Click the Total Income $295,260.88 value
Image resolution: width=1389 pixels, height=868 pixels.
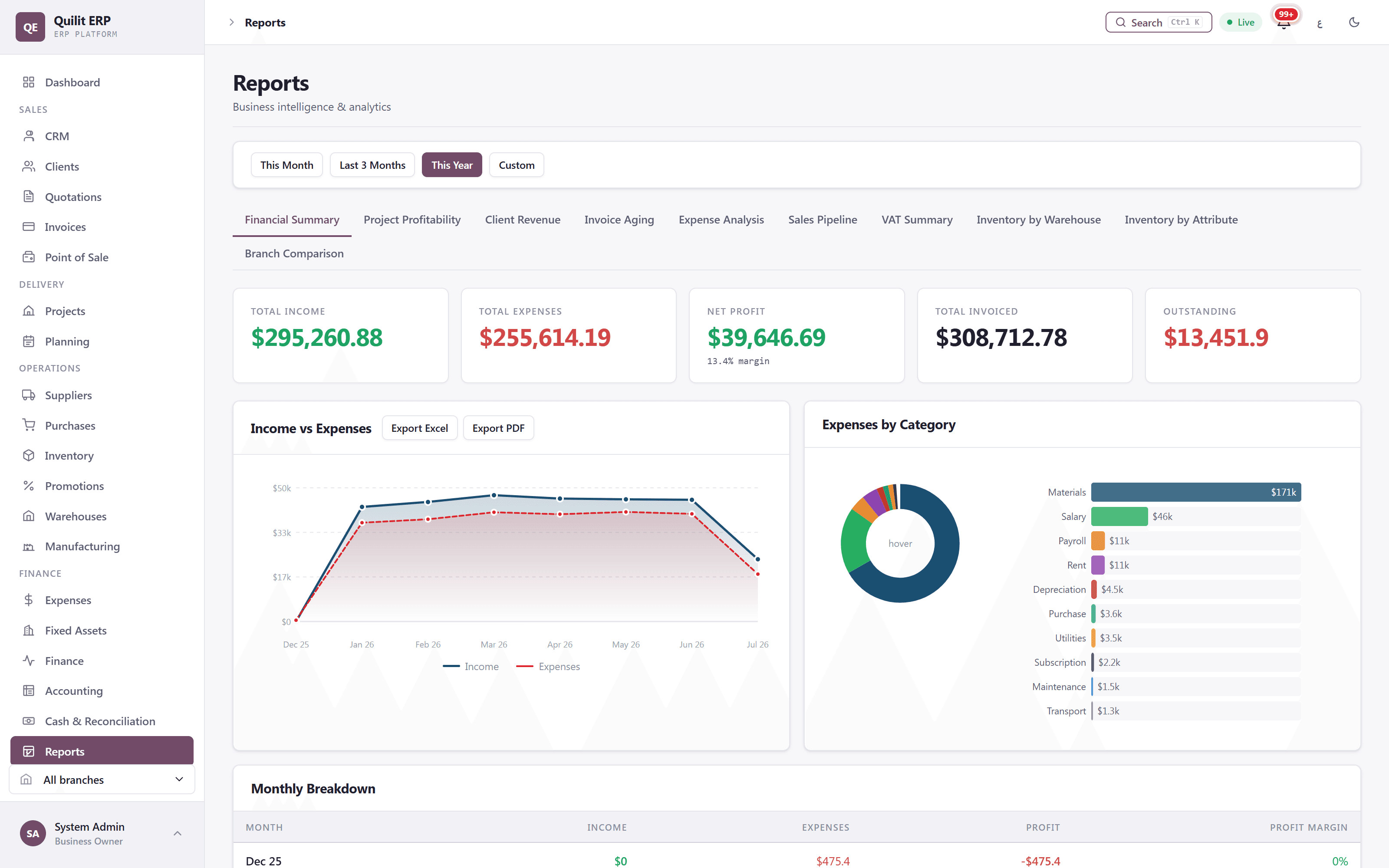coord(317,338)
